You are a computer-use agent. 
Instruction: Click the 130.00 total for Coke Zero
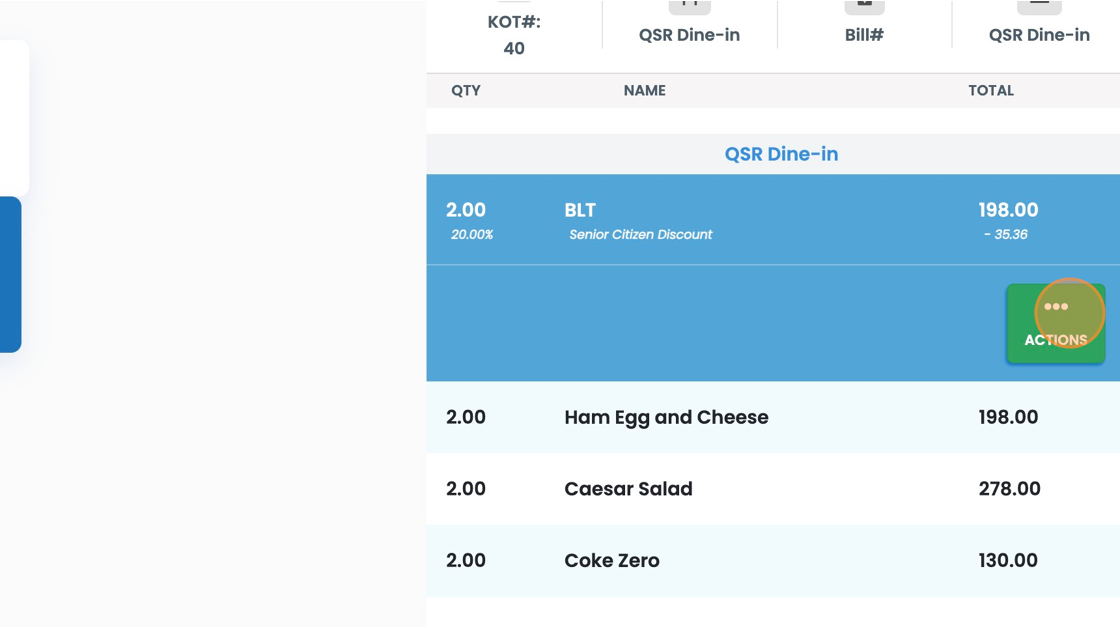(1009, 560)
